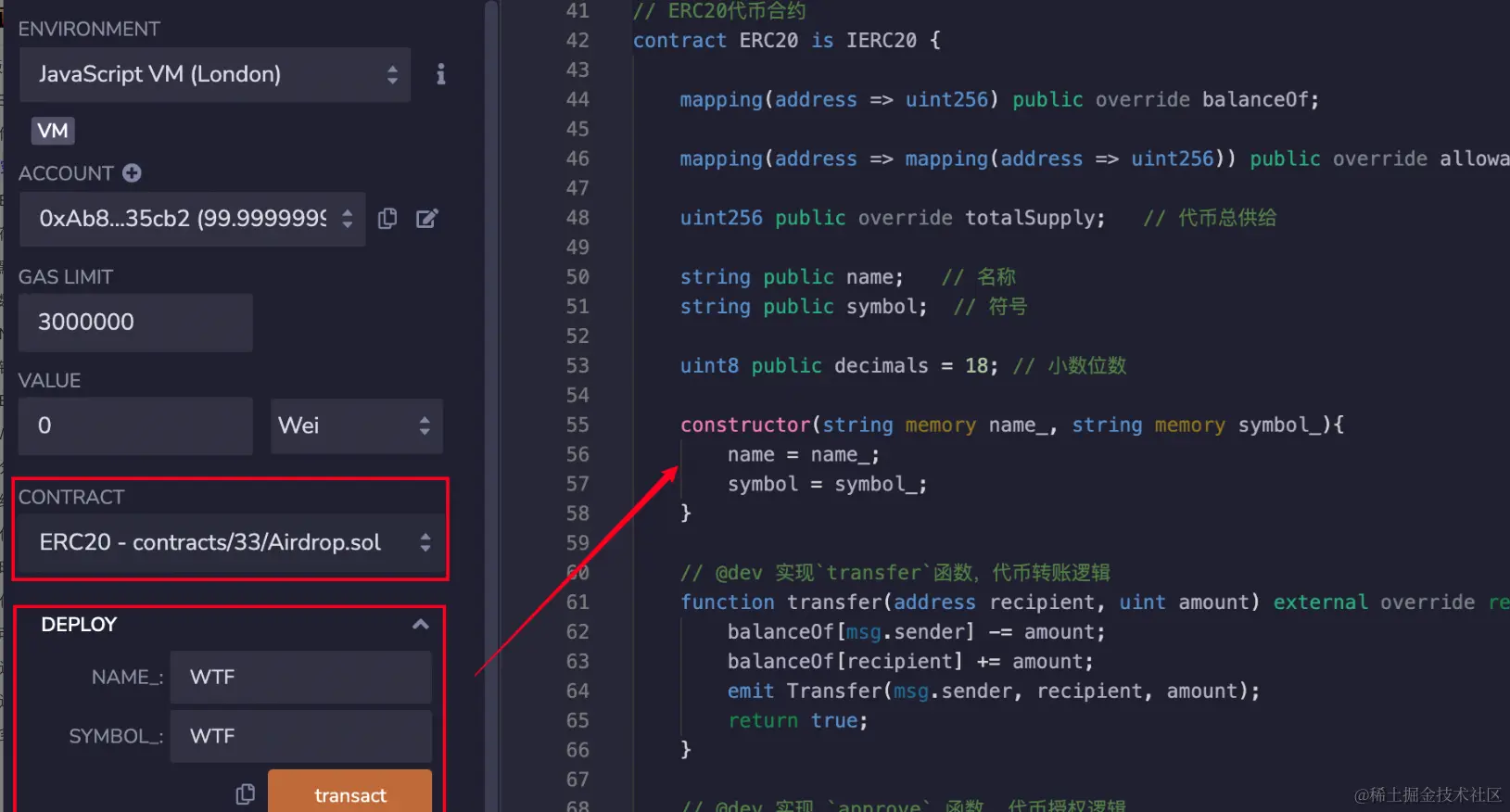The image size is (1510, 812).
Task: Click line number 42 in the gutter
Action: pyautogui.click(x=577, y=40)
